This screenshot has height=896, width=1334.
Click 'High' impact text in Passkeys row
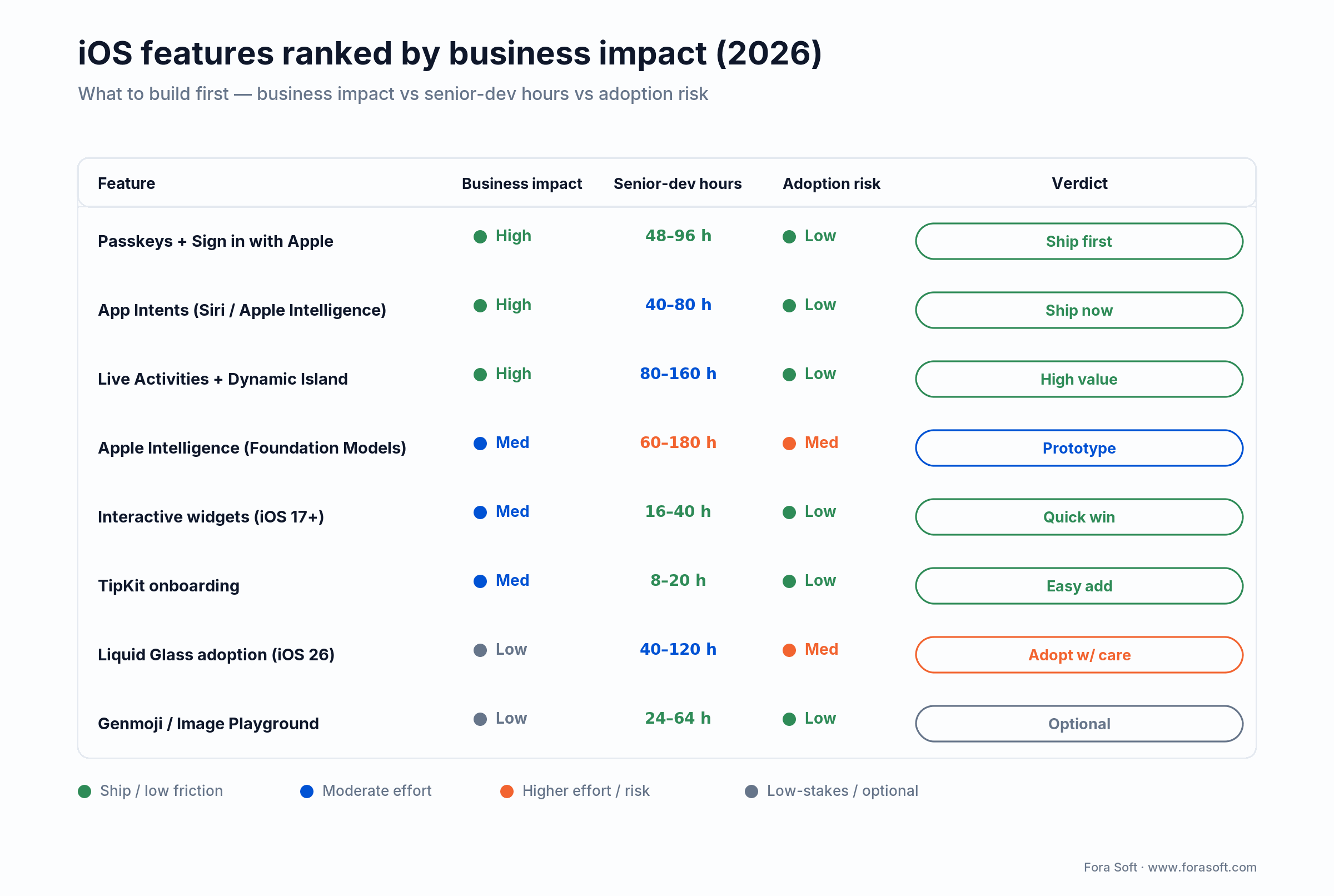point(513,236)
